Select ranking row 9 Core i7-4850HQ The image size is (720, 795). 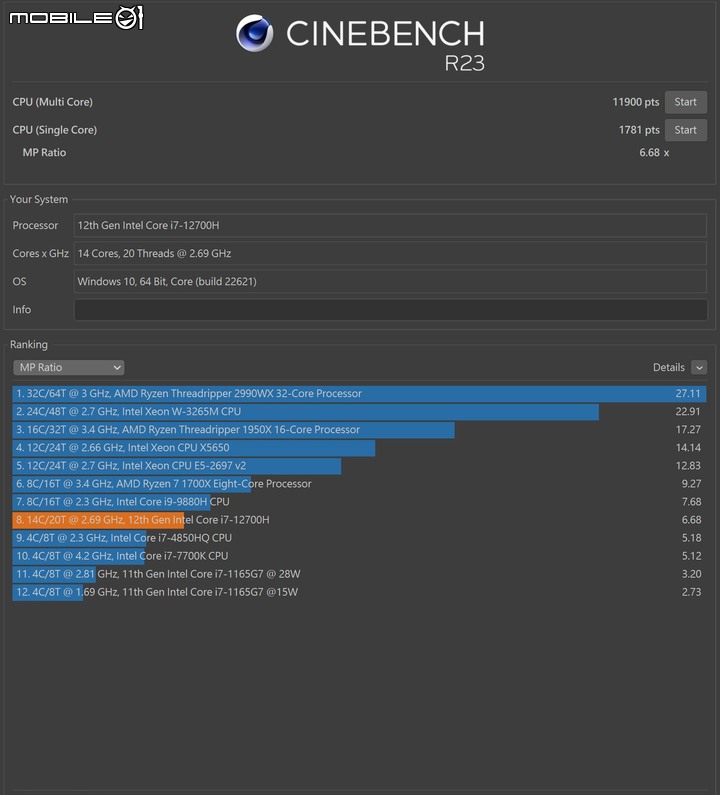pyautogui.click(x=359, y=537)
